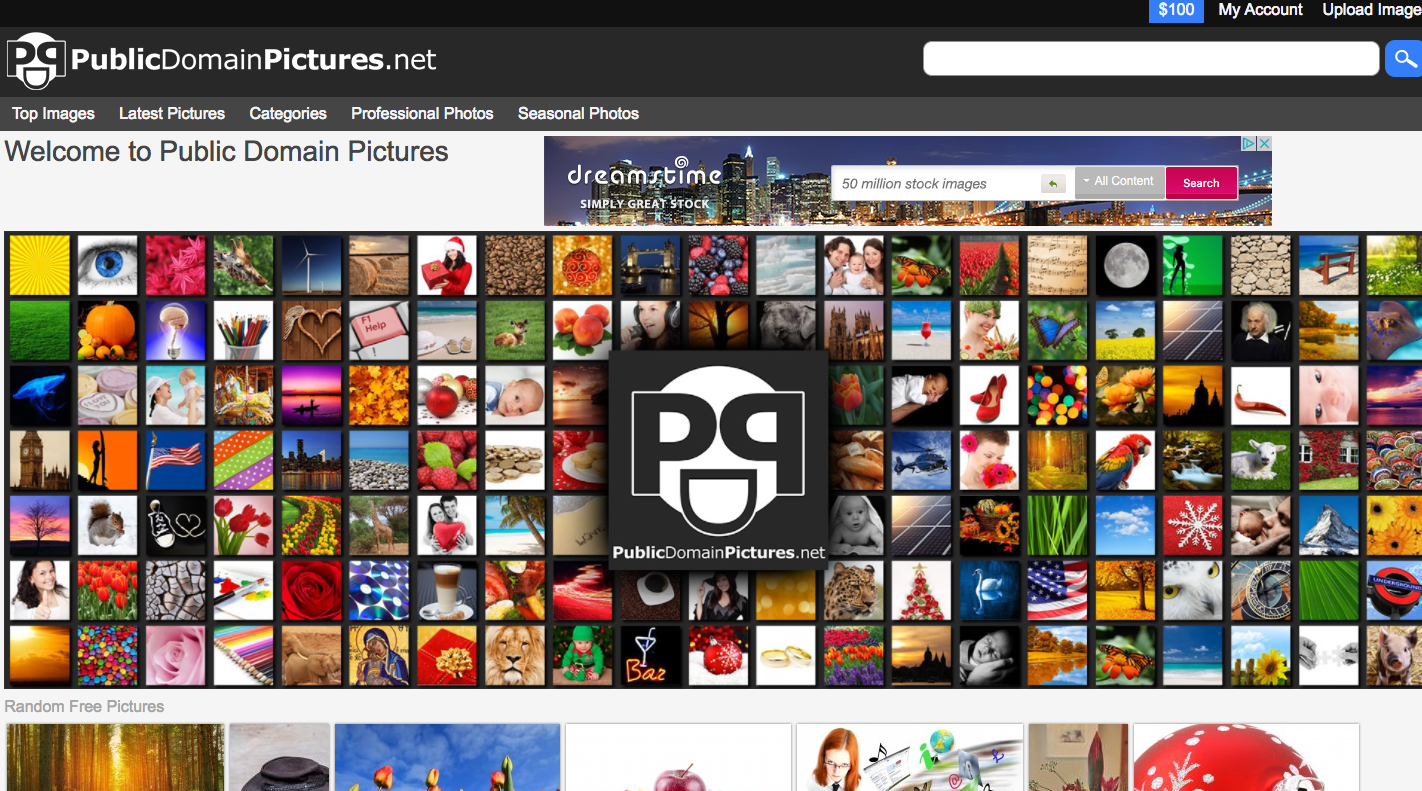Open the squirrel in snow thumbnail
Screen dimensions: 1422x791
[x=108, y=525]
